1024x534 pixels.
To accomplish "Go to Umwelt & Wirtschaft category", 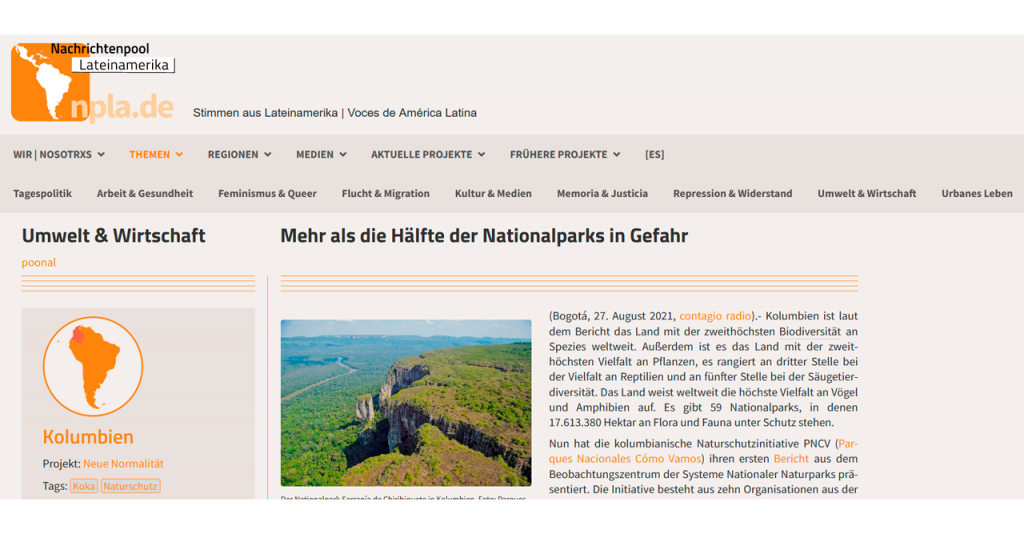I will point(867,193).
